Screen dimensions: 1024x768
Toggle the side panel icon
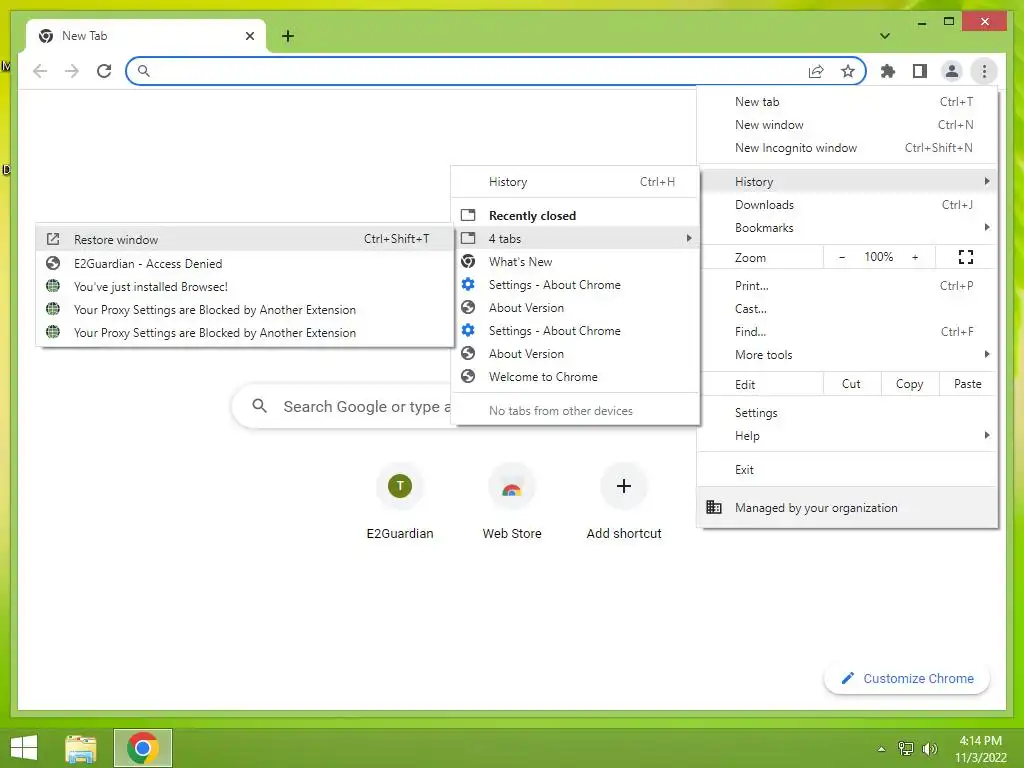[x=920, y=71]
